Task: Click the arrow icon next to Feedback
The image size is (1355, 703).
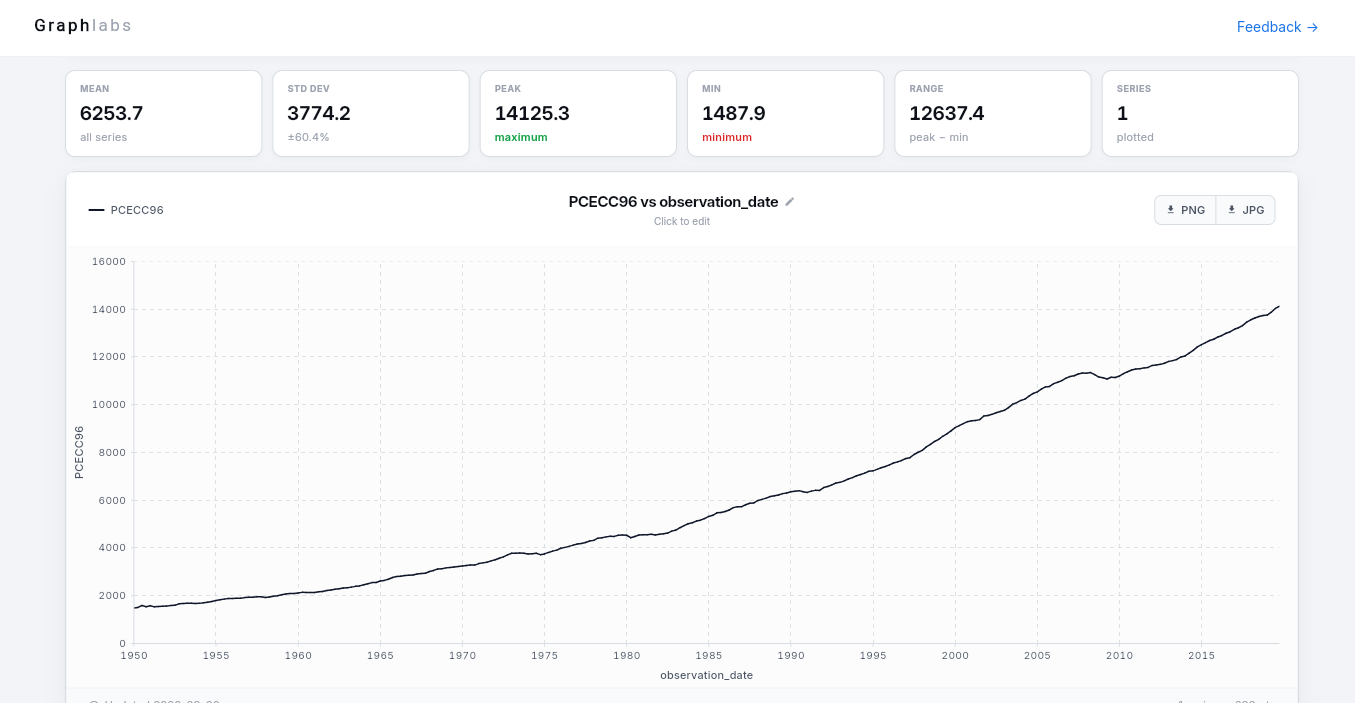Action: click(x=1313, y=27)
